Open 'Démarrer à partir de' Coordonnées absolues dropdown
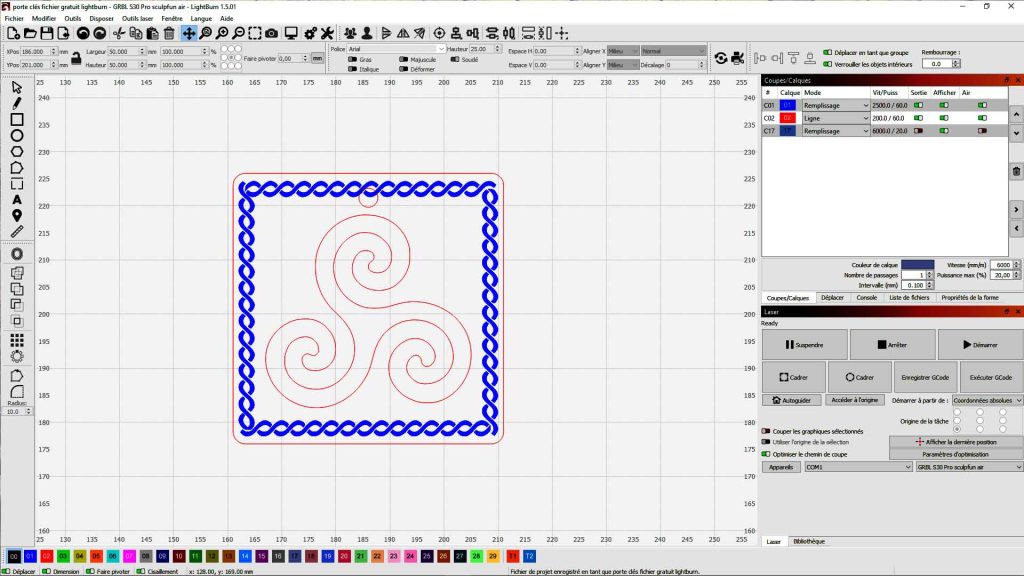1024x576 pixels. tap(987, 400)
